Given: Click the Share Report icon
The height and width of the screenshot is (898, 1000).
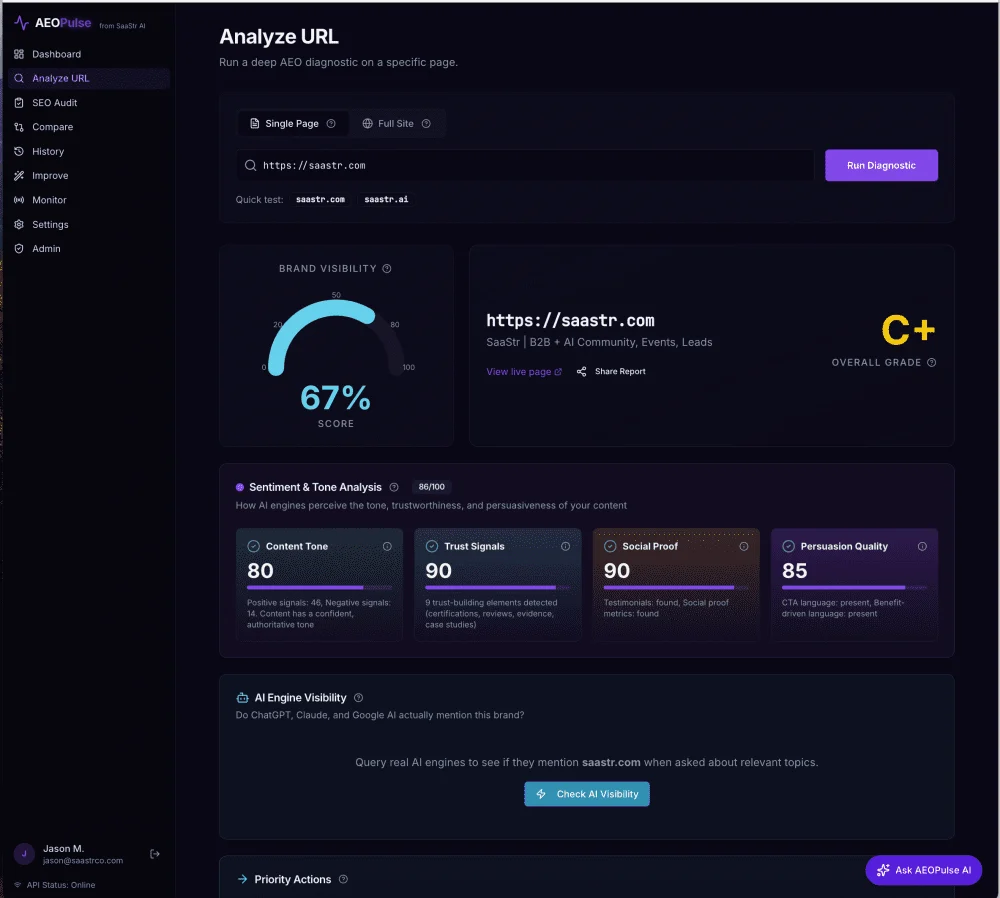Looking at the screenshot, I should pos(581,372).
